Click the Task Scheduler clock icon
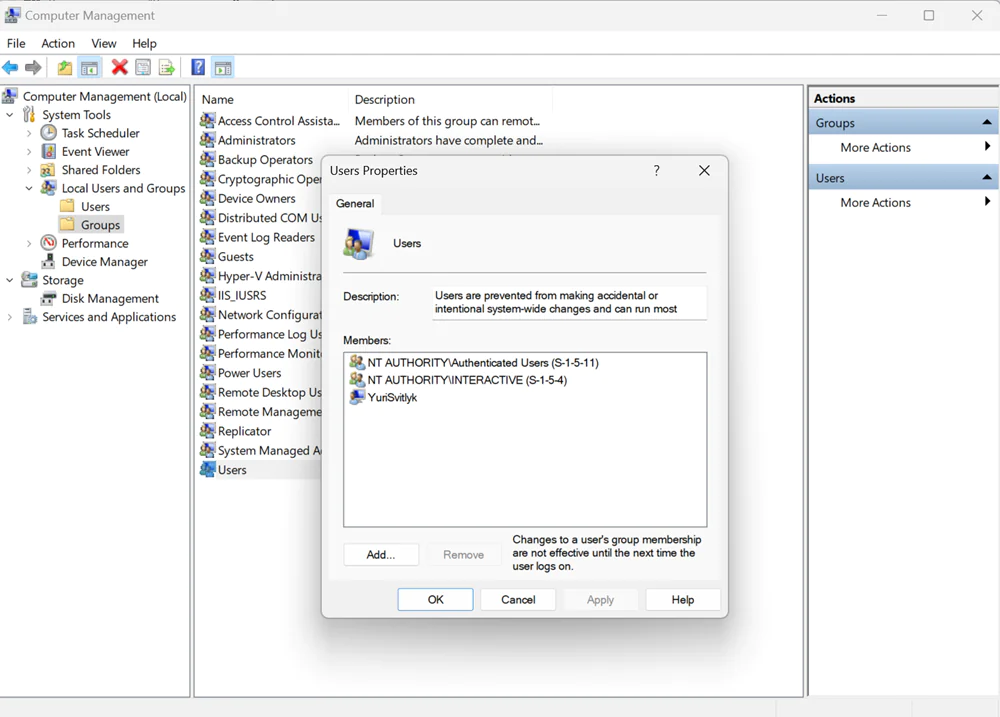 48,133
